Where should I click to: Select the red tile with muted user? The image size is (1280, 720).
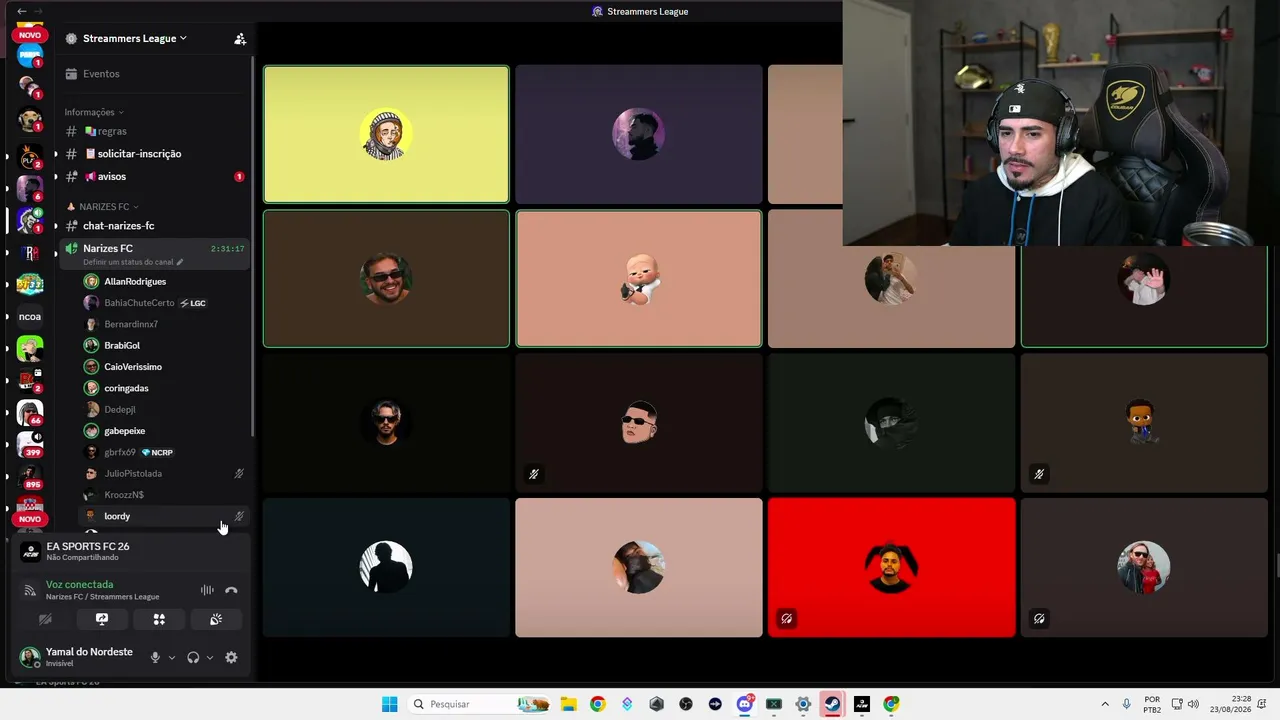891,567
